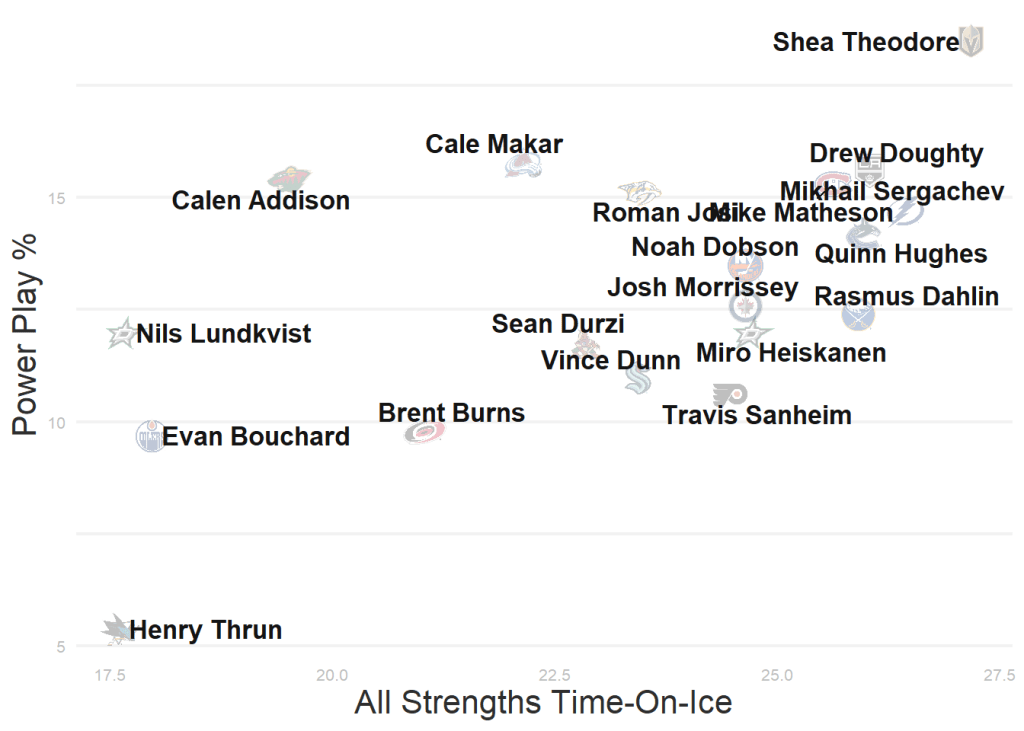Select the Seattle Kraken logo point
This screenshot has height=731, width=1024.
(x=638, y=379)
